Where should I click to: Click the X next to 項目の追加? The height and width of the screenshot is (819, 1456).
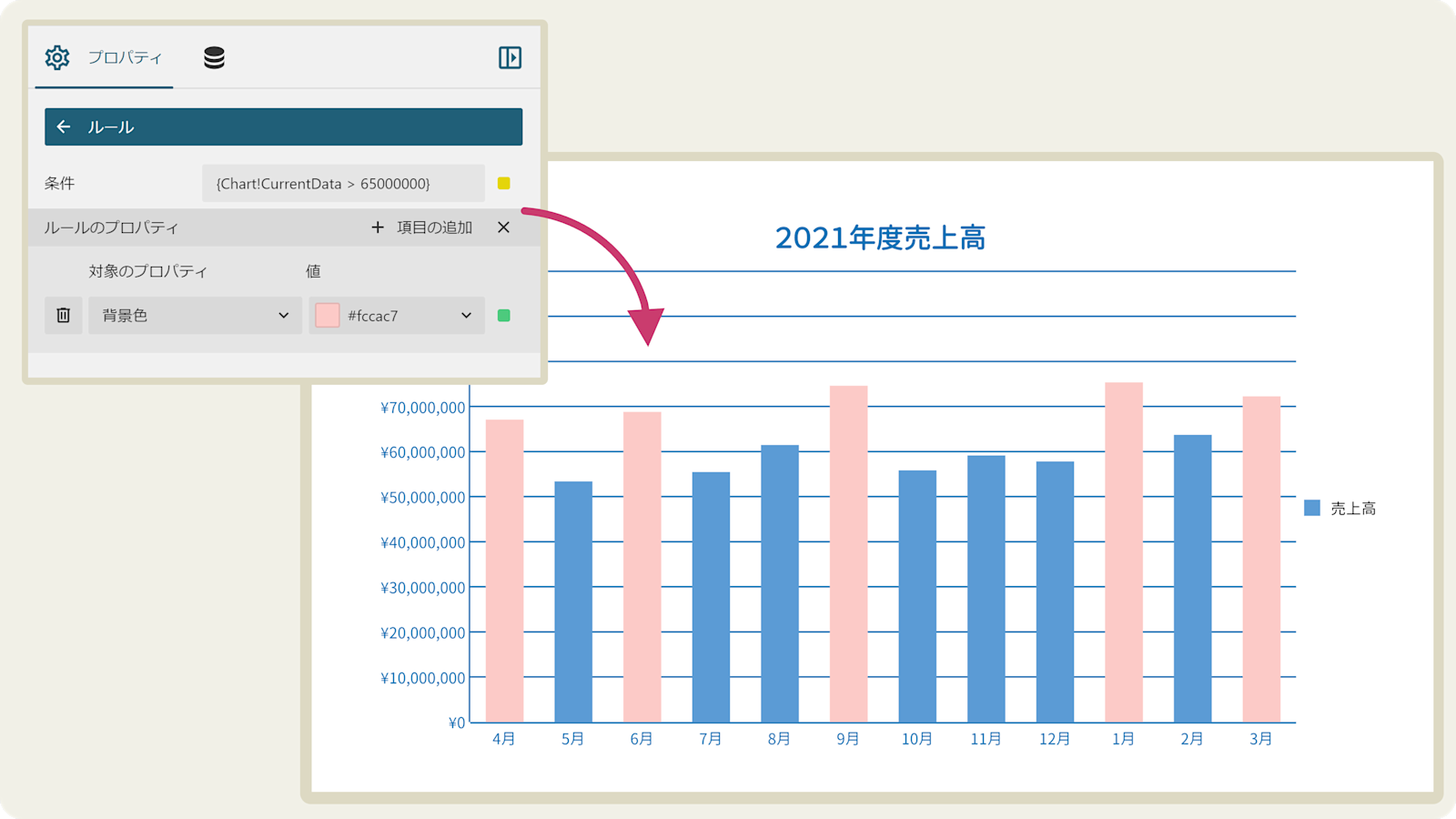(x=503, y=227)
